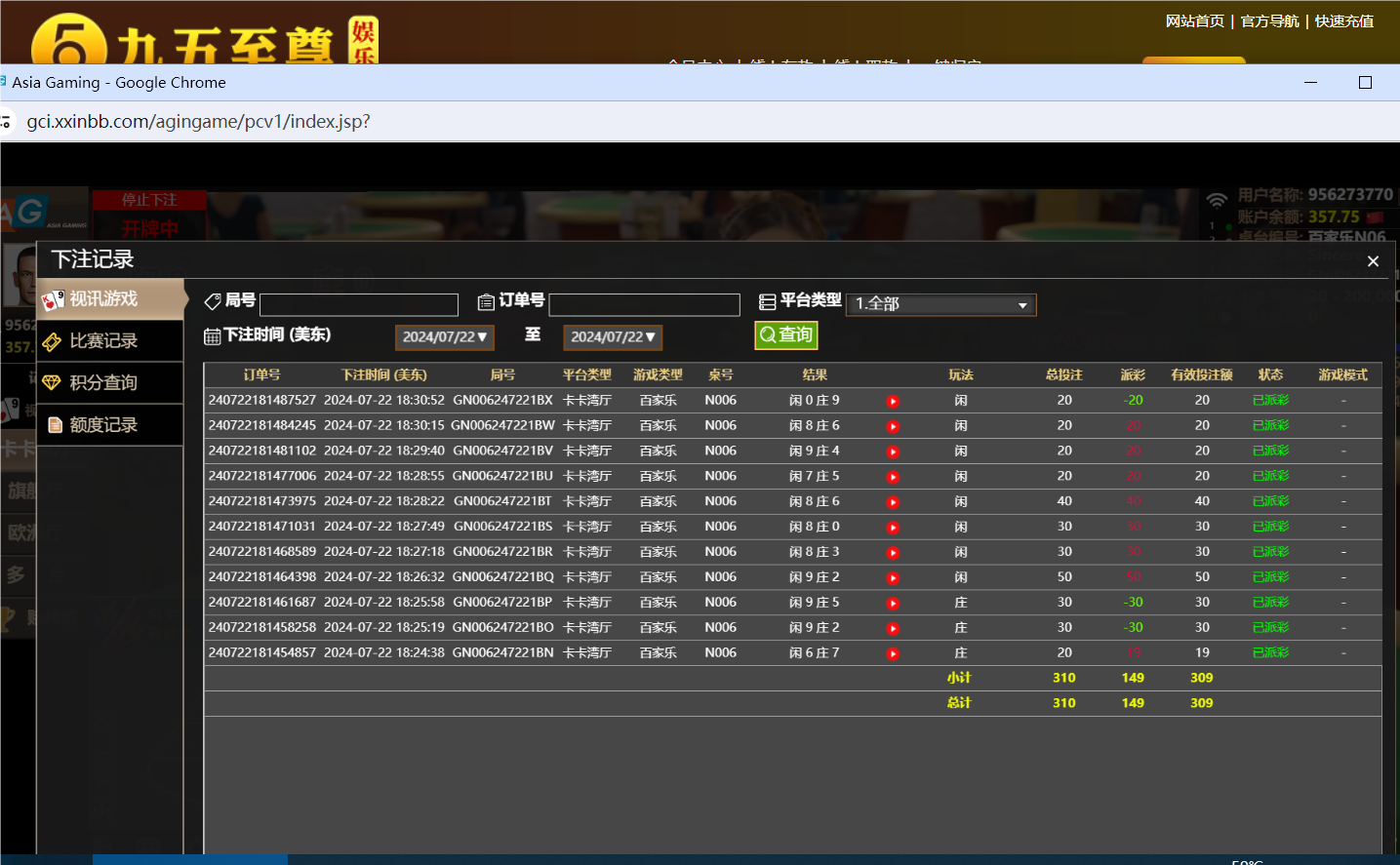Open the 快速充值 link
The width and height of the screenshot is (1400, 865).
click(x=1342, y=20)
